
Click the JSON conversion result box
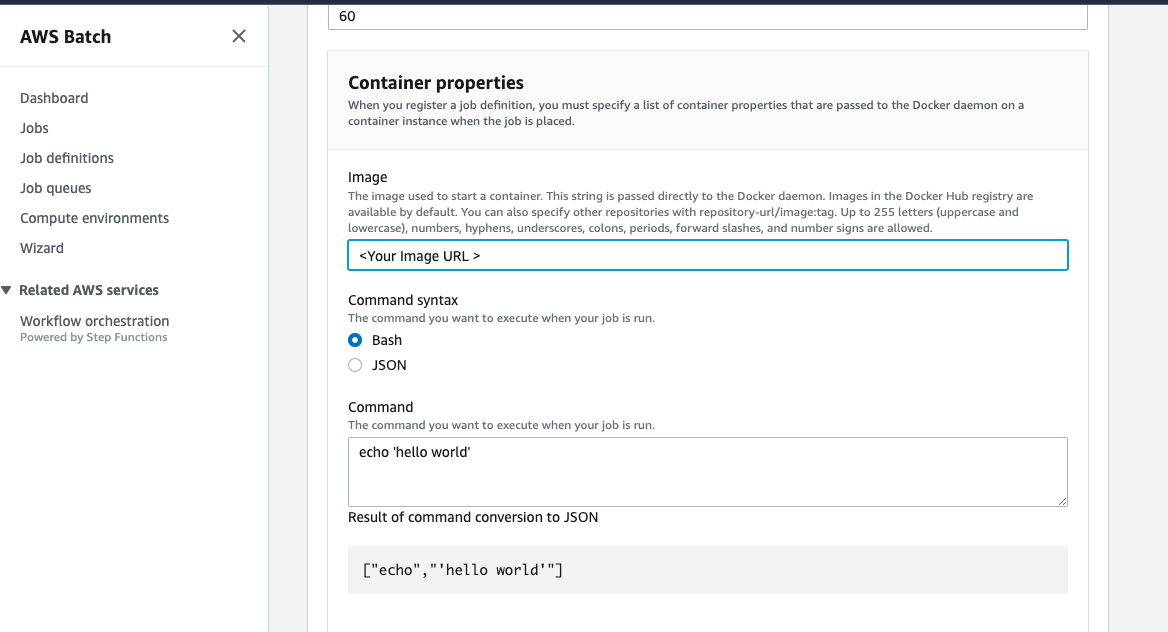[x=708, y=570]
